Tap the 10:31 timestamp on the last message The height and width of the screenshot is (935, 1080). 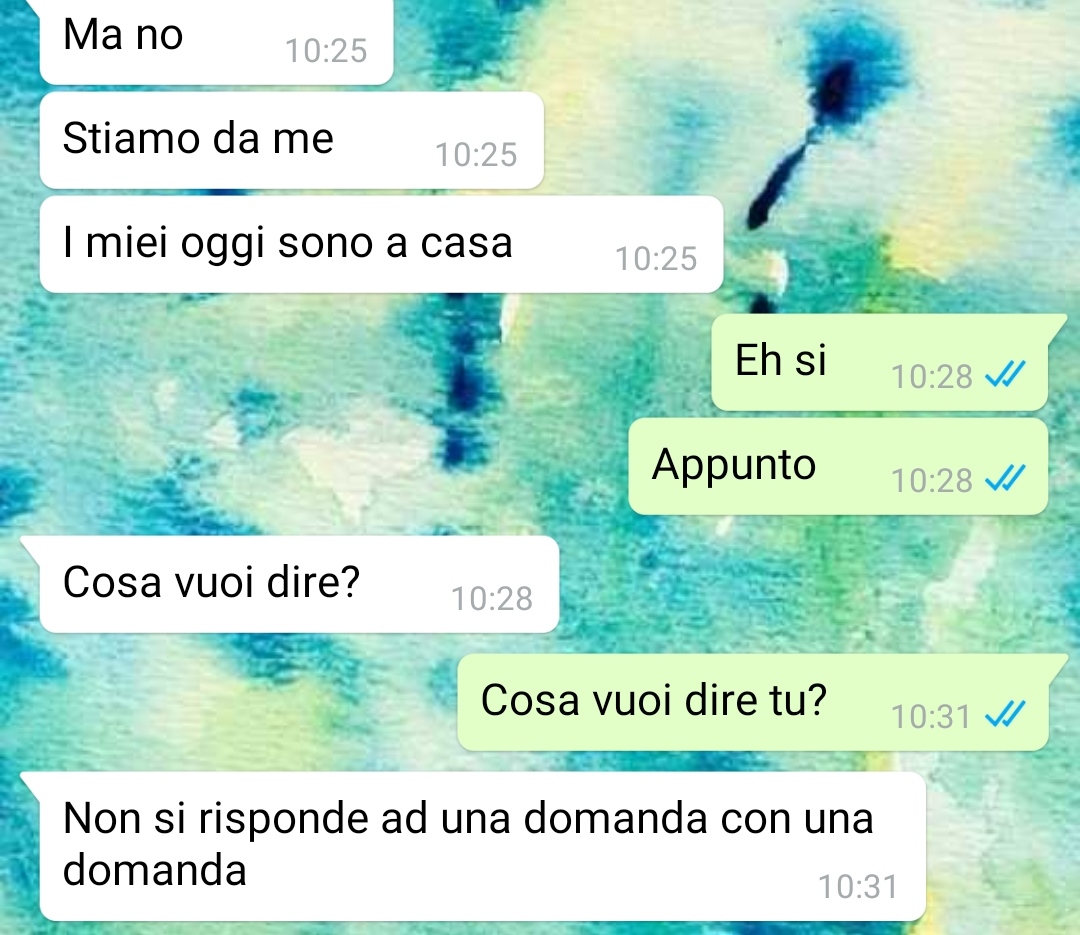point(858,887)
